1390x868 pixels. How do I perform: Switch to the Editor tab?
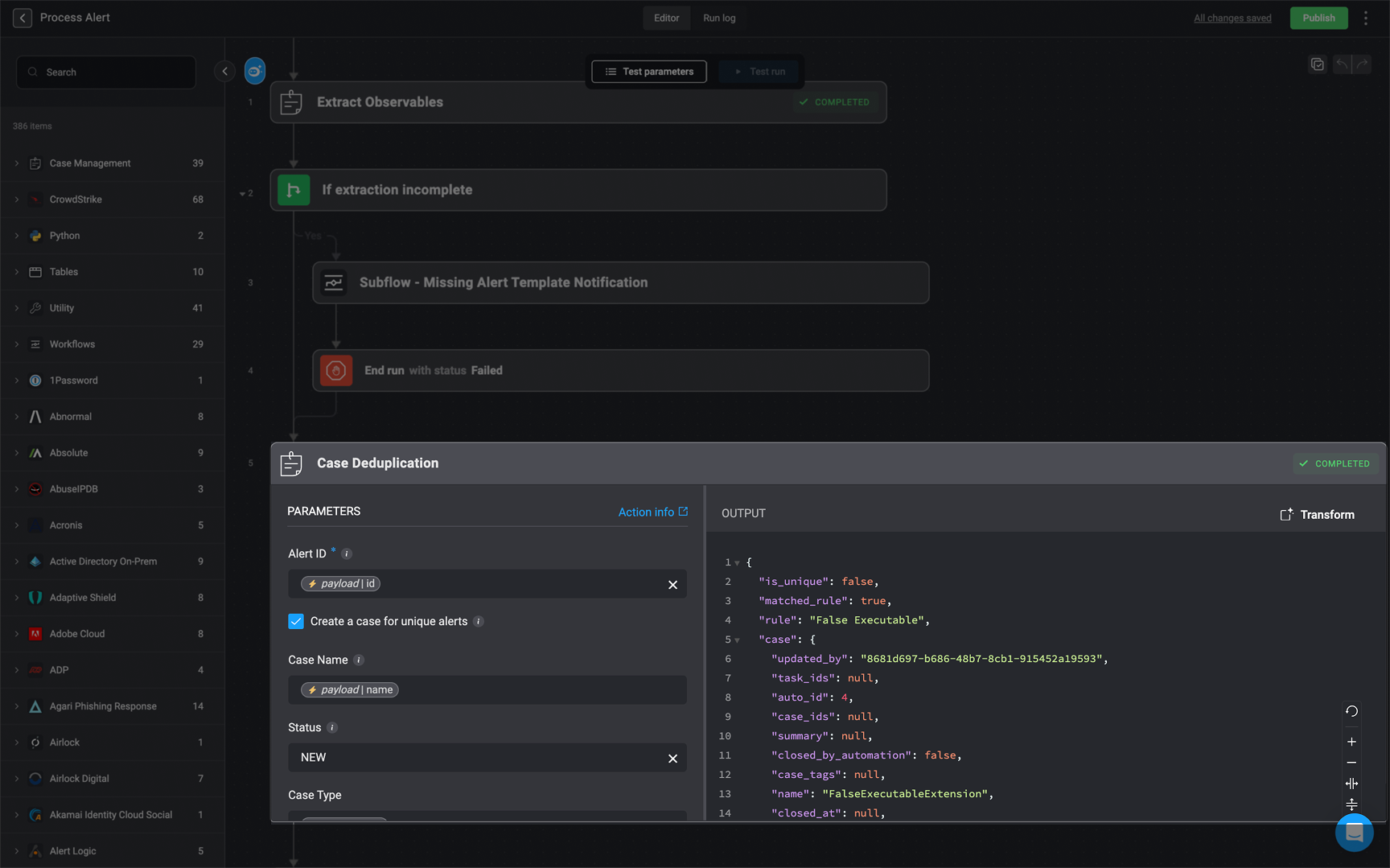[x=666, y=18]
